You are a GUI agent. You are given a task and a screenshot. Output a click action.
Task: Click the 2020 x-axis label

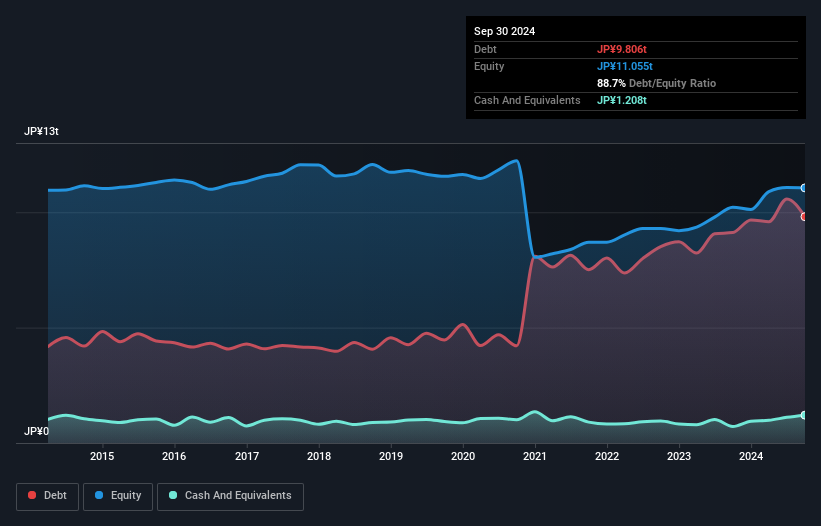click(463, 456)
